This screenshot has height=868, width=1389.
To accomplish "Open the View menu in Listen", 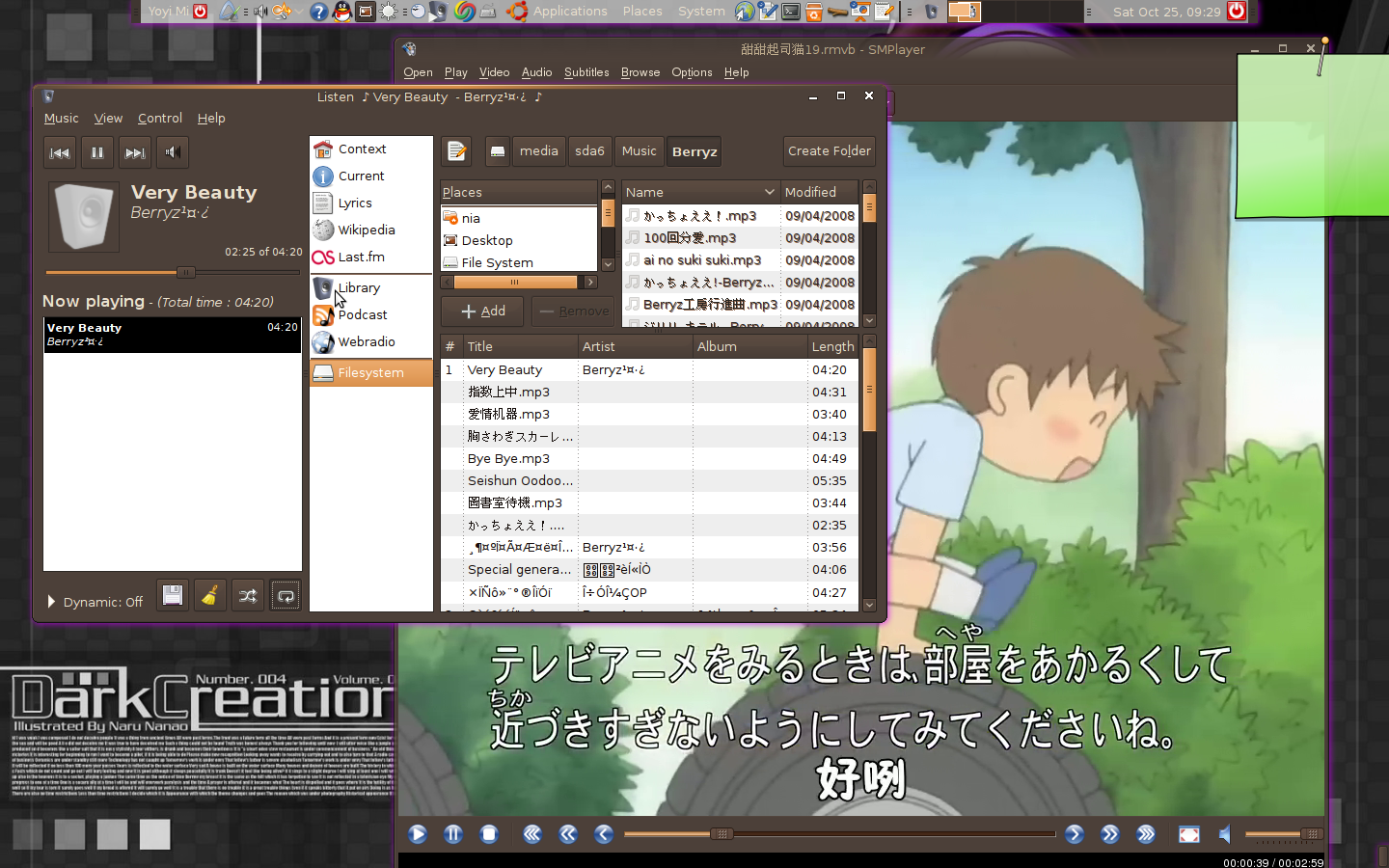I will 108,119.
